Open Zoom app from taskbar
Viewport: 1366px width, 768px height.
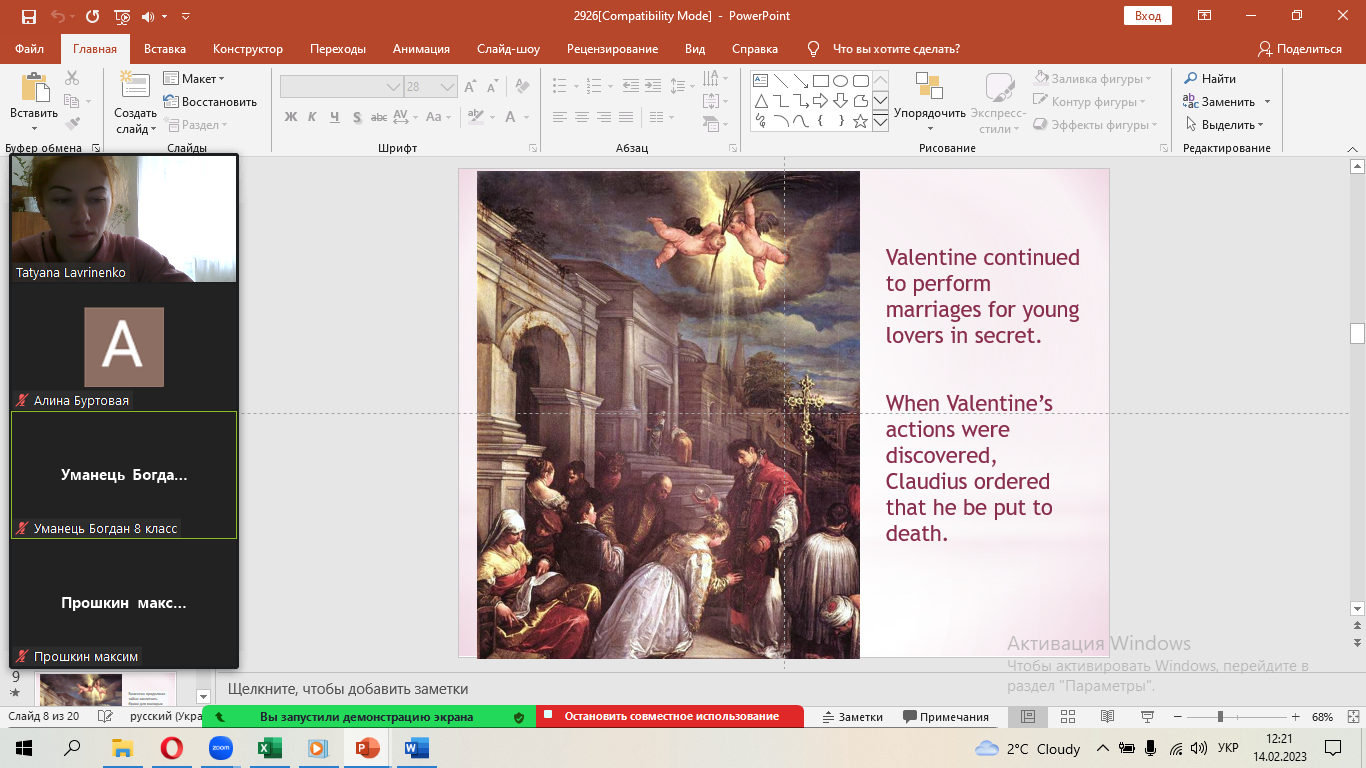220,747
